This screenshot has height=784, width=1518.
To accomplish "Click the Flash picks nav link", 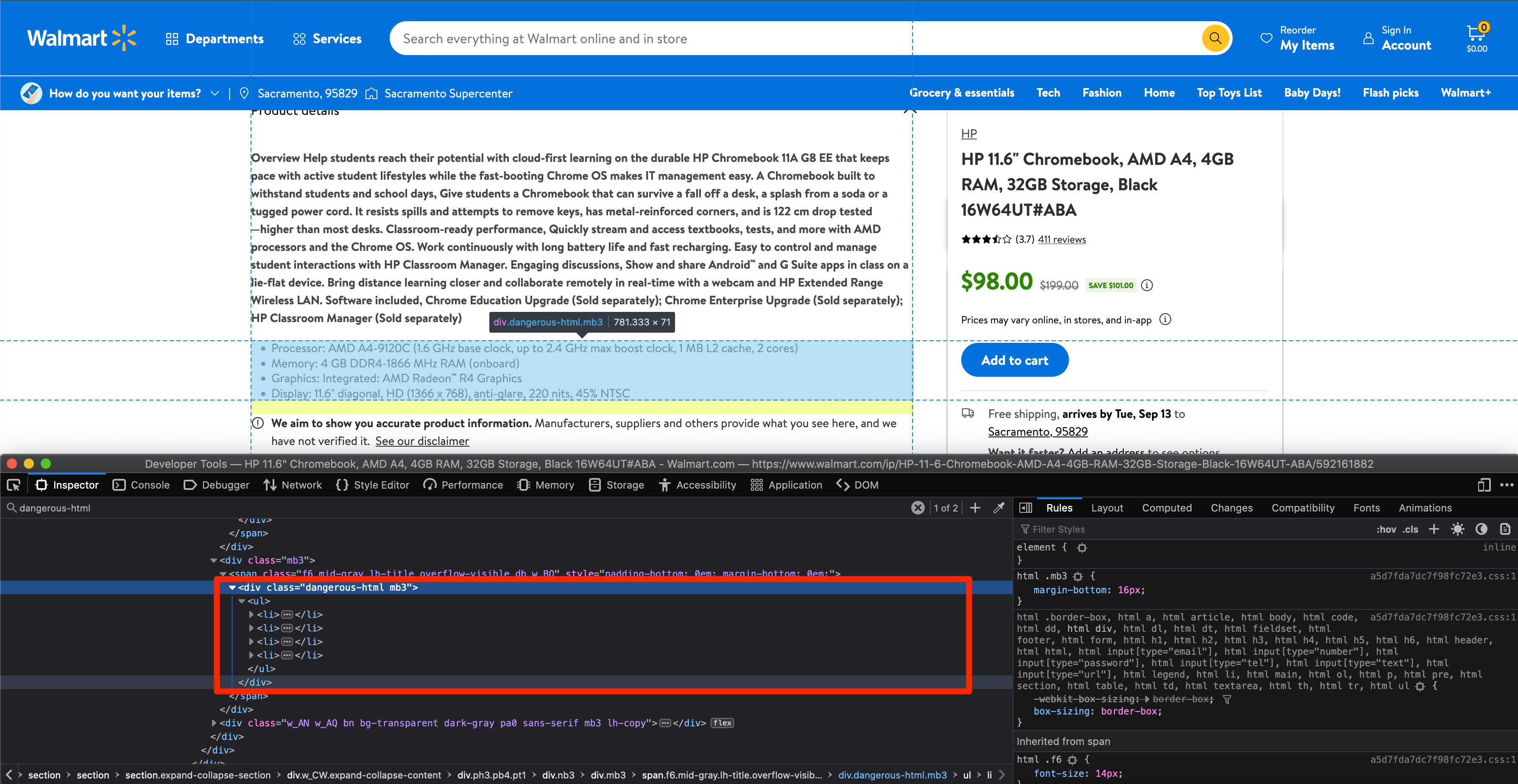I will pos(1390,92).
